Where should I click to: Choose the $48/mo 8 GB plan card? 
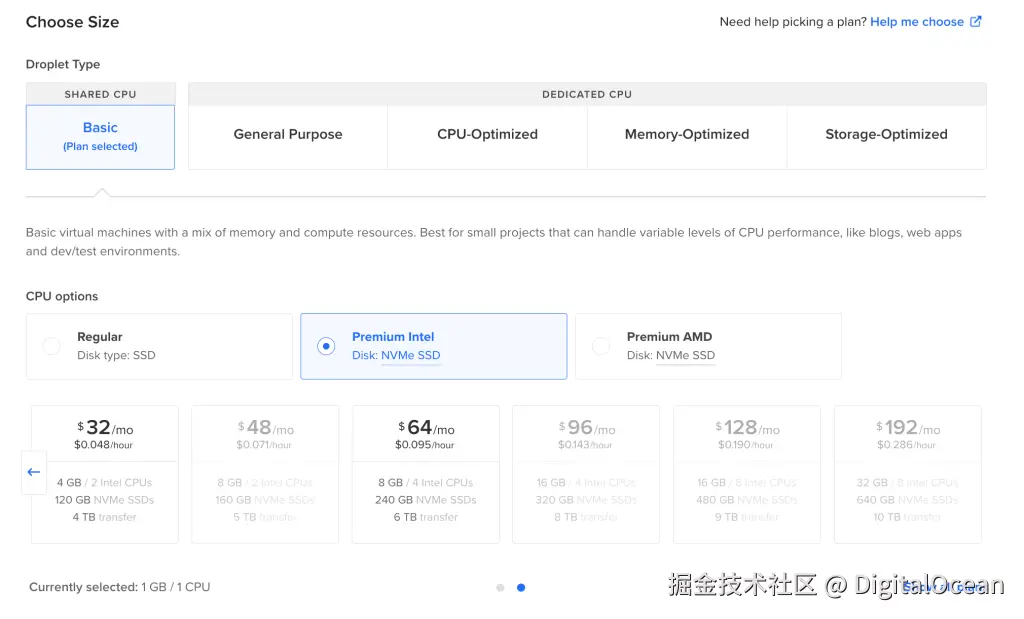coord(265,474)
